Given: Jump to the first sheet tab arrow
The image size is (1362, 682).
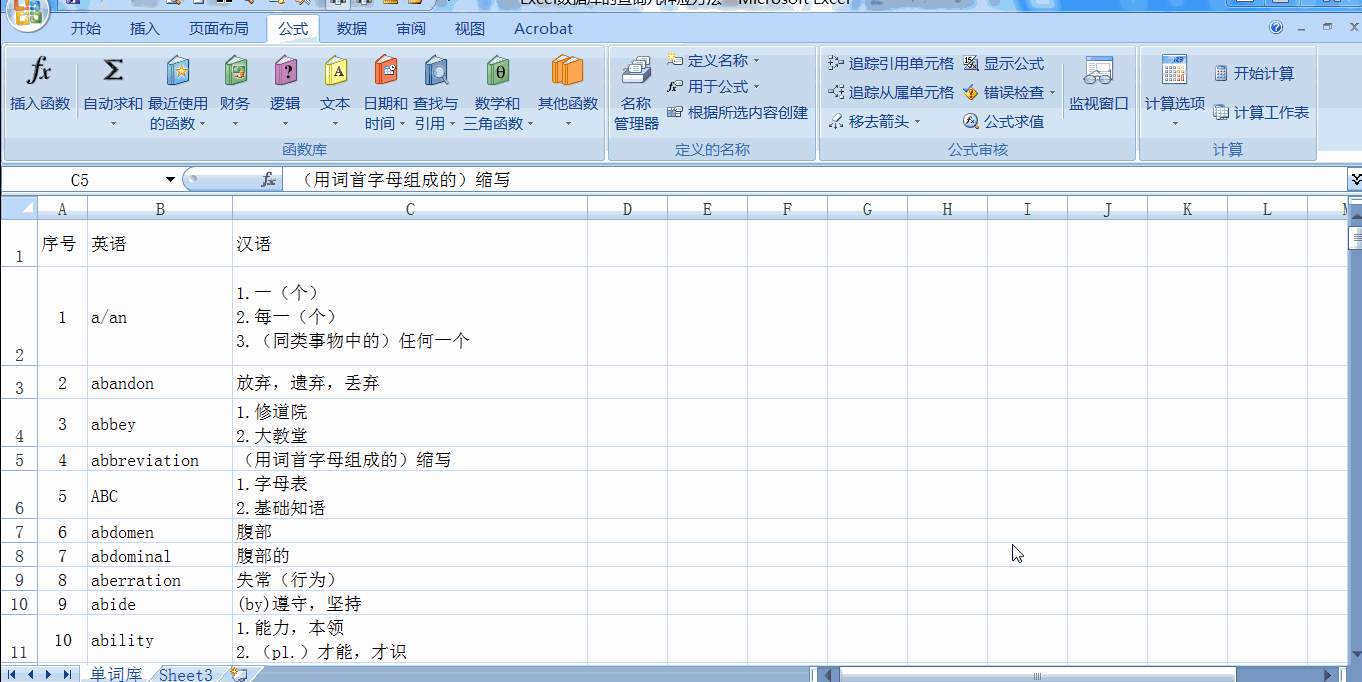Looking at the screenshot, I should tap(13, 675).
